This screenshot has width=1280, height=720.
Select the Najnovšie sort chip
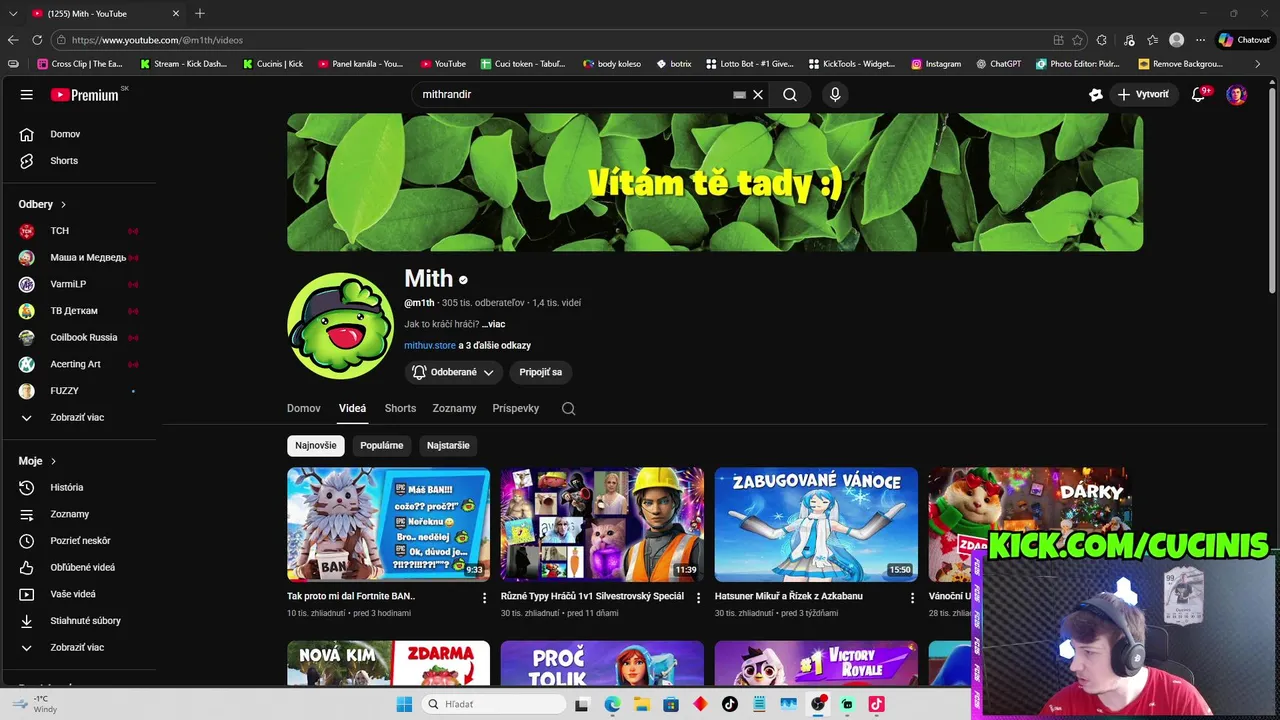[x=316, y=446]
